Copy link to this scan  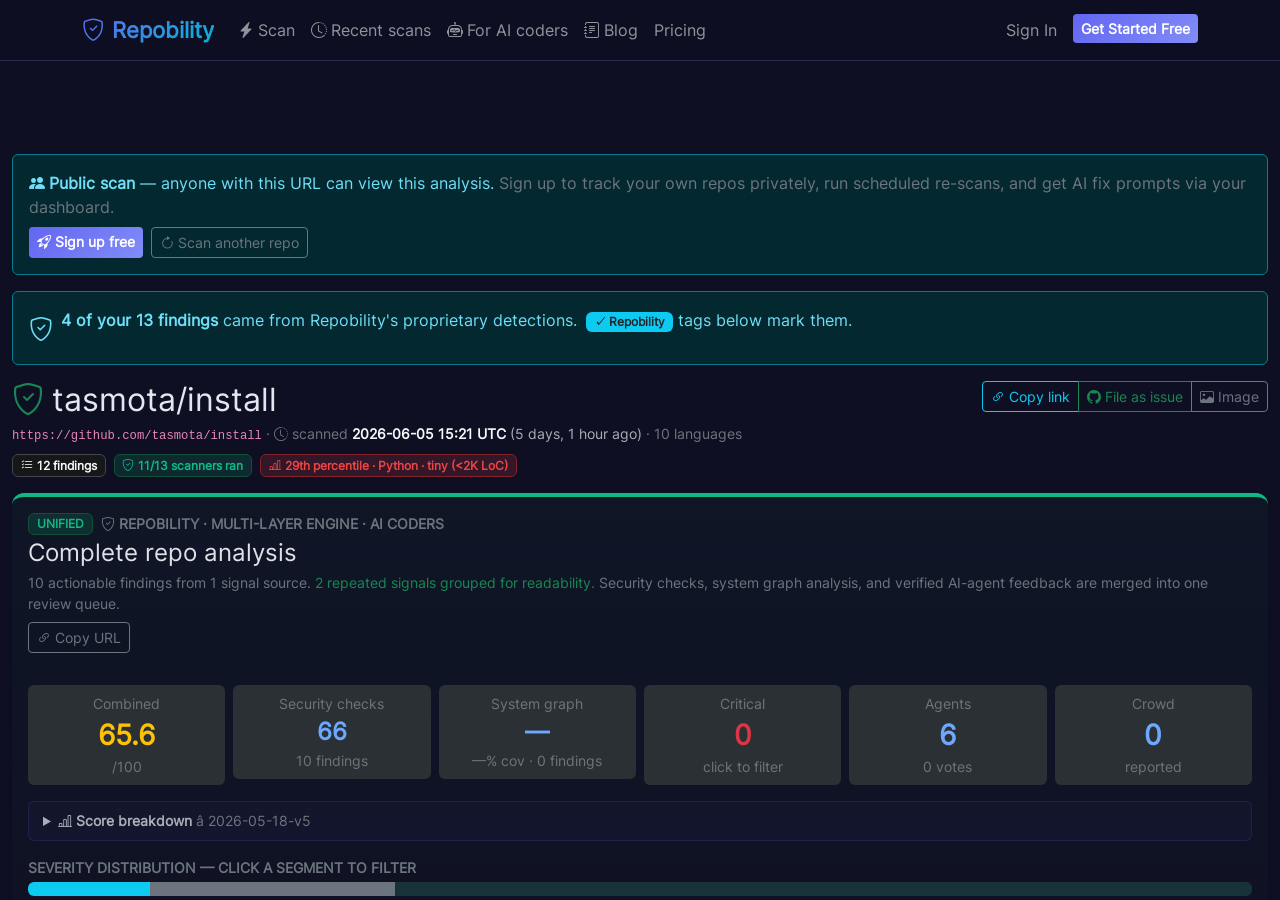tap(1030, 396)
